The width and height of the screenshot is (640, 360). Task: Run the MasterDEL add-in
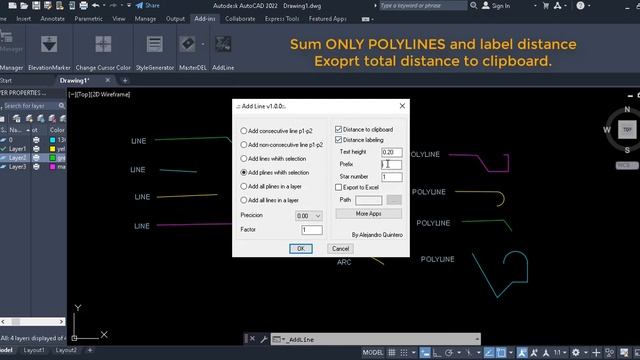tap(188, 44)
